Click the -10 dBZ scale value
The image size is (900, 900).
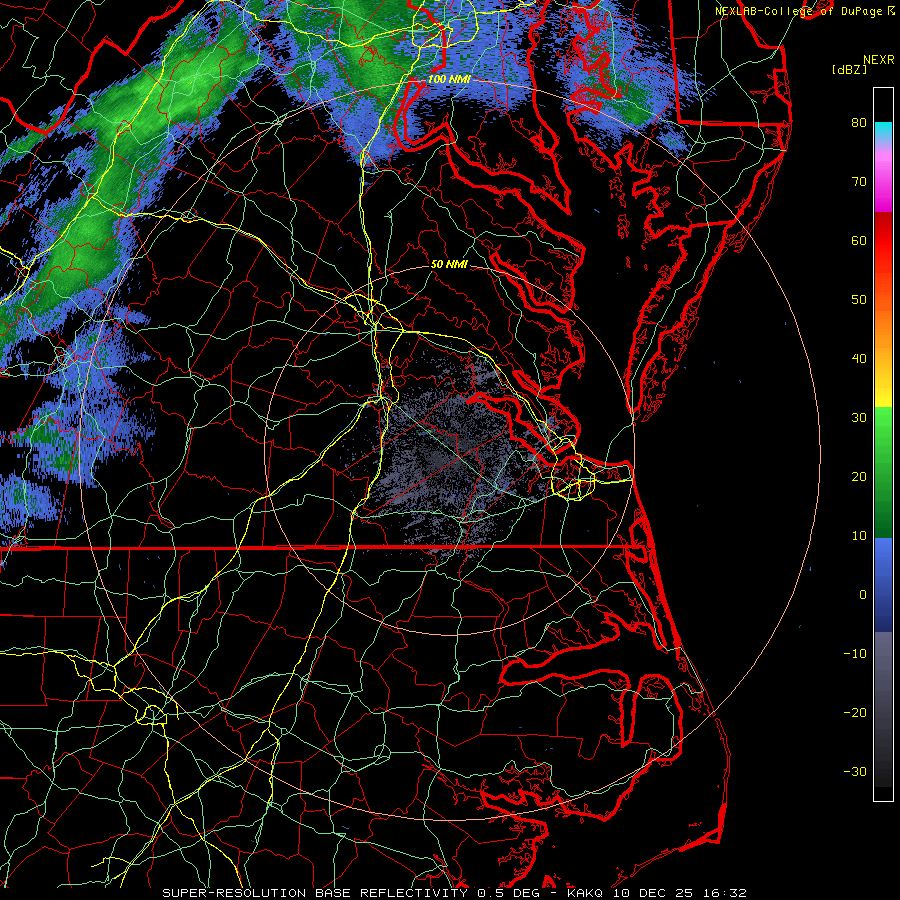coord(855,654)
